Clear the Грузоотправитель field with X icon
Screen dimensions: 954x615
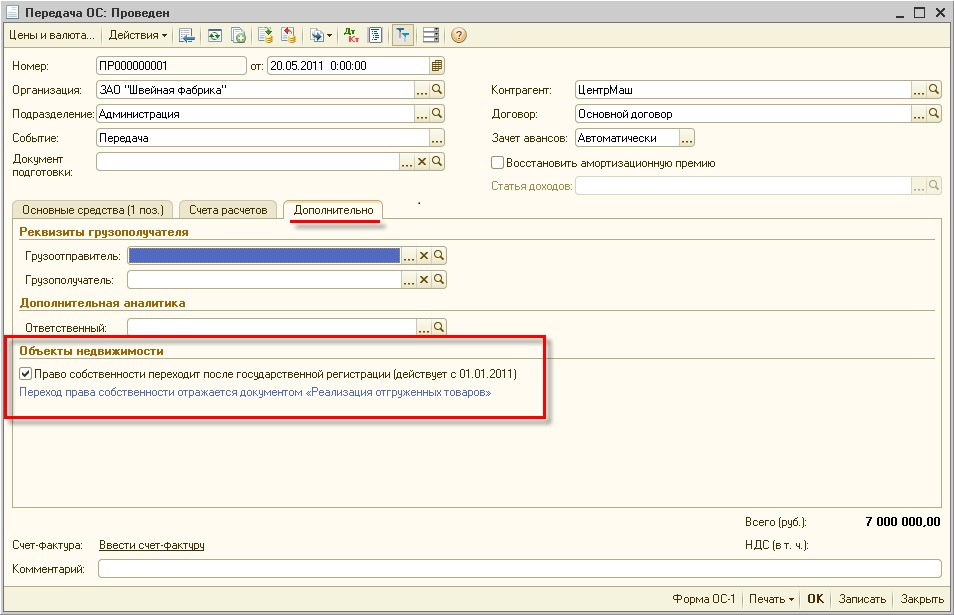[423, 256]
